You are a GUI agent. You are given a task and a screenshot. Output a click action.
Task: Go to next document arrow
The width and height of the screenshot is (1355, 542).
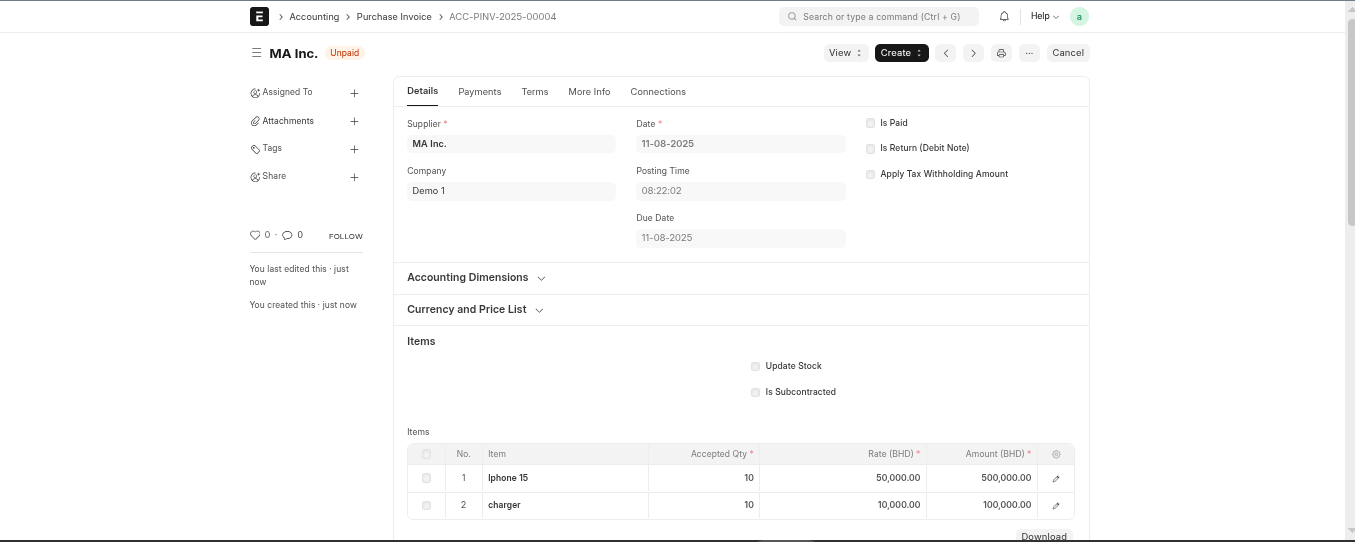tap(973, 53)
